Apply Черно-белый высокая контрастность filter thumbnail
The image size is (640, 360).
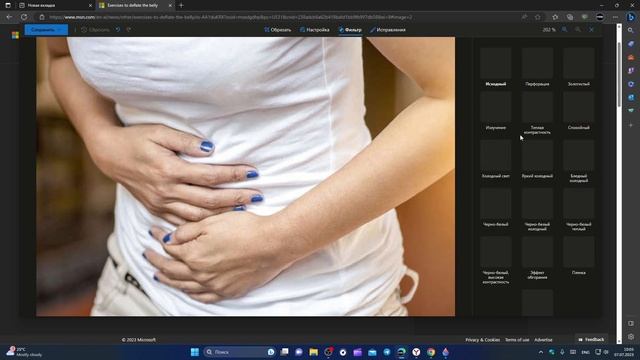coord(496,252)
